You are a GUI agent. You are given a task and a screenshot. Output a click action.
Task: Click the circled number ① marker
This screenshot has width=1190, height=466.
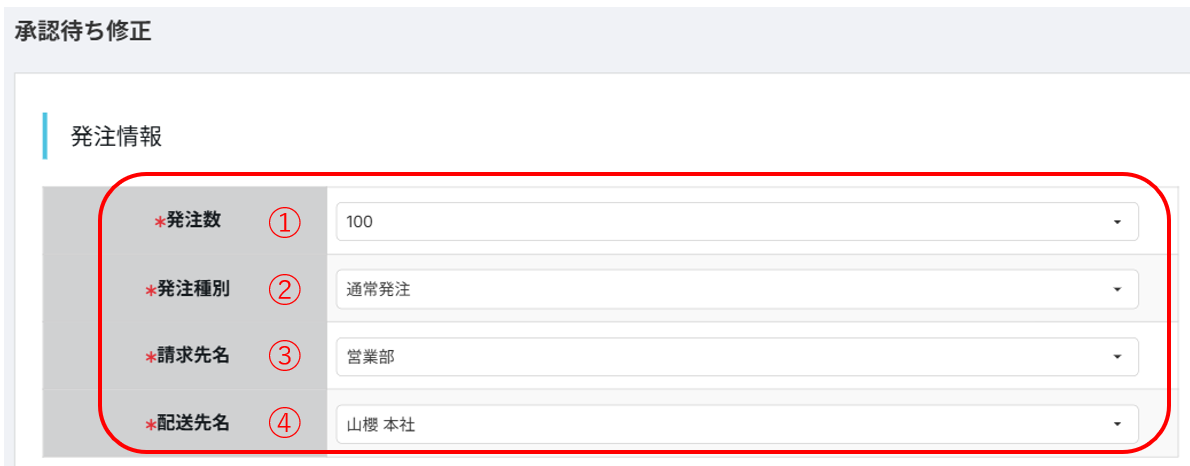point(285,222)
